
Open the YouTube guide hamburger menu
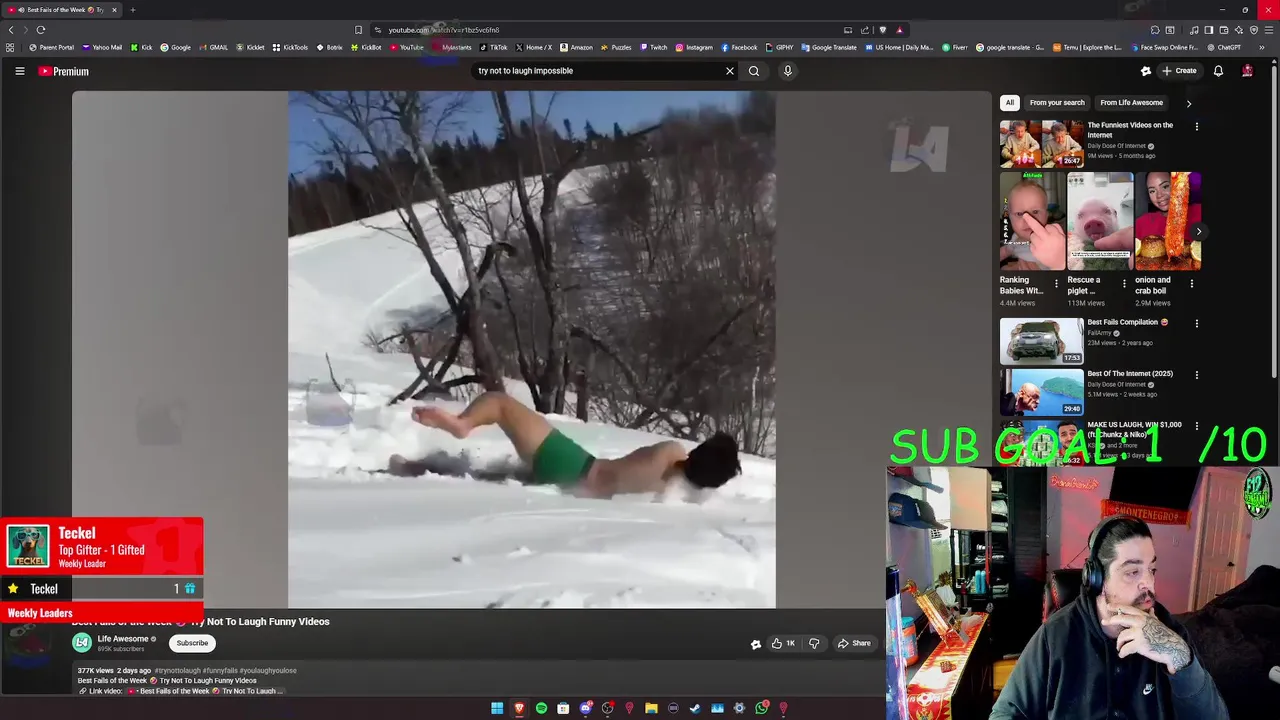pyautogui.click(x=19, y=71)
